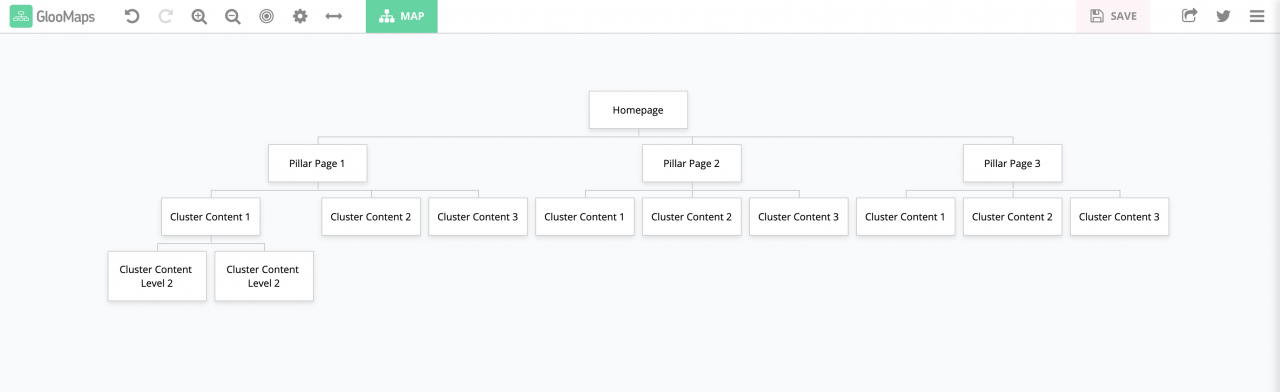Open the settings gear
The image size is (1280, 392).
(300, 16)
